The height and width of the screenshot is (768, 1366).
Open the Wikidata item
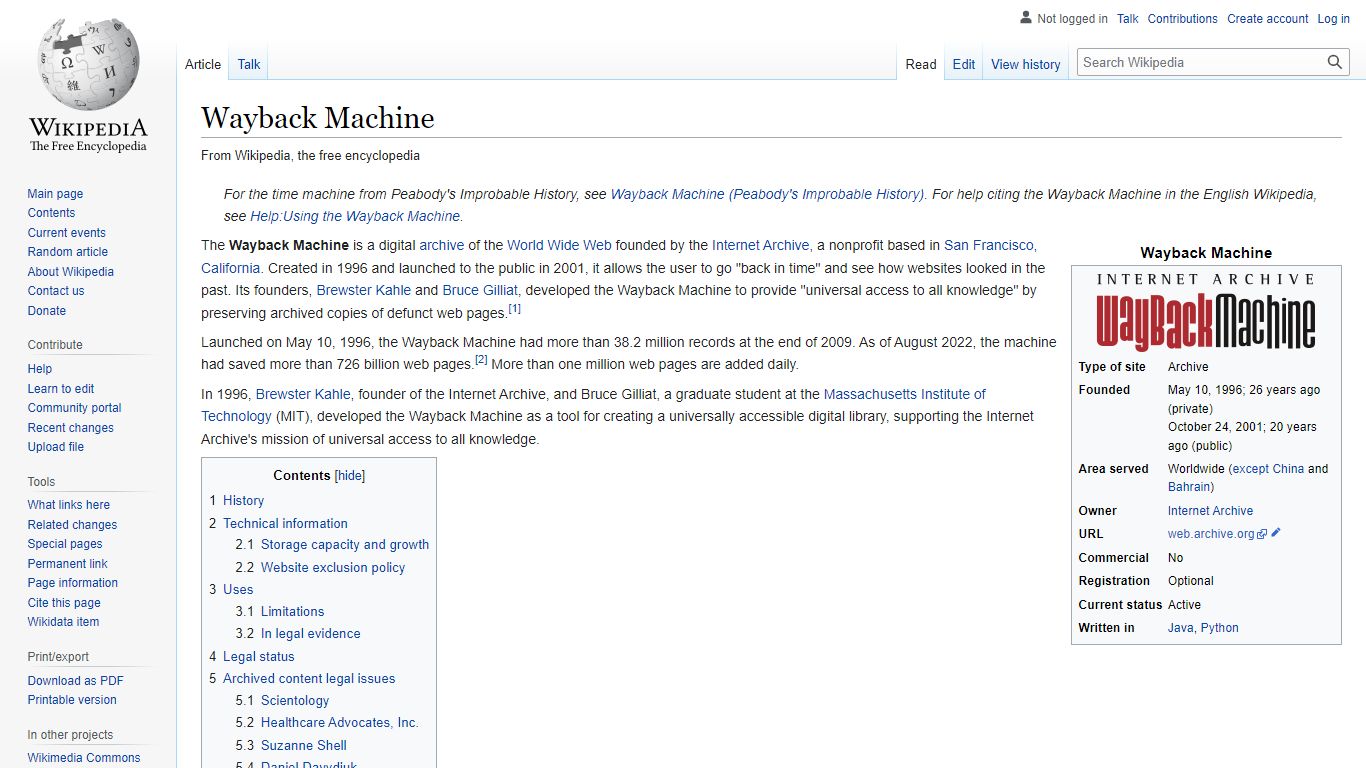(63, 622)
